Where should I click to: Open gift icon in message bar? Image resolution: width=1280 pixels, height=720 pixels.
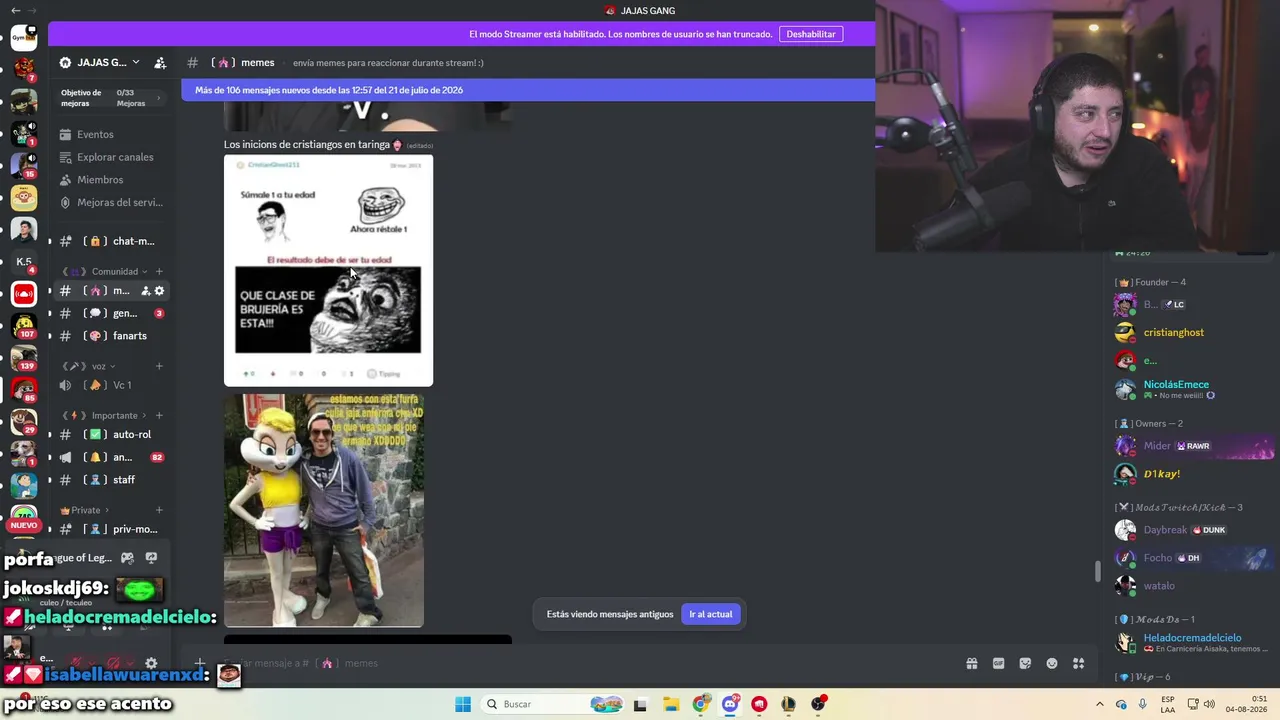tap(971, 663)
